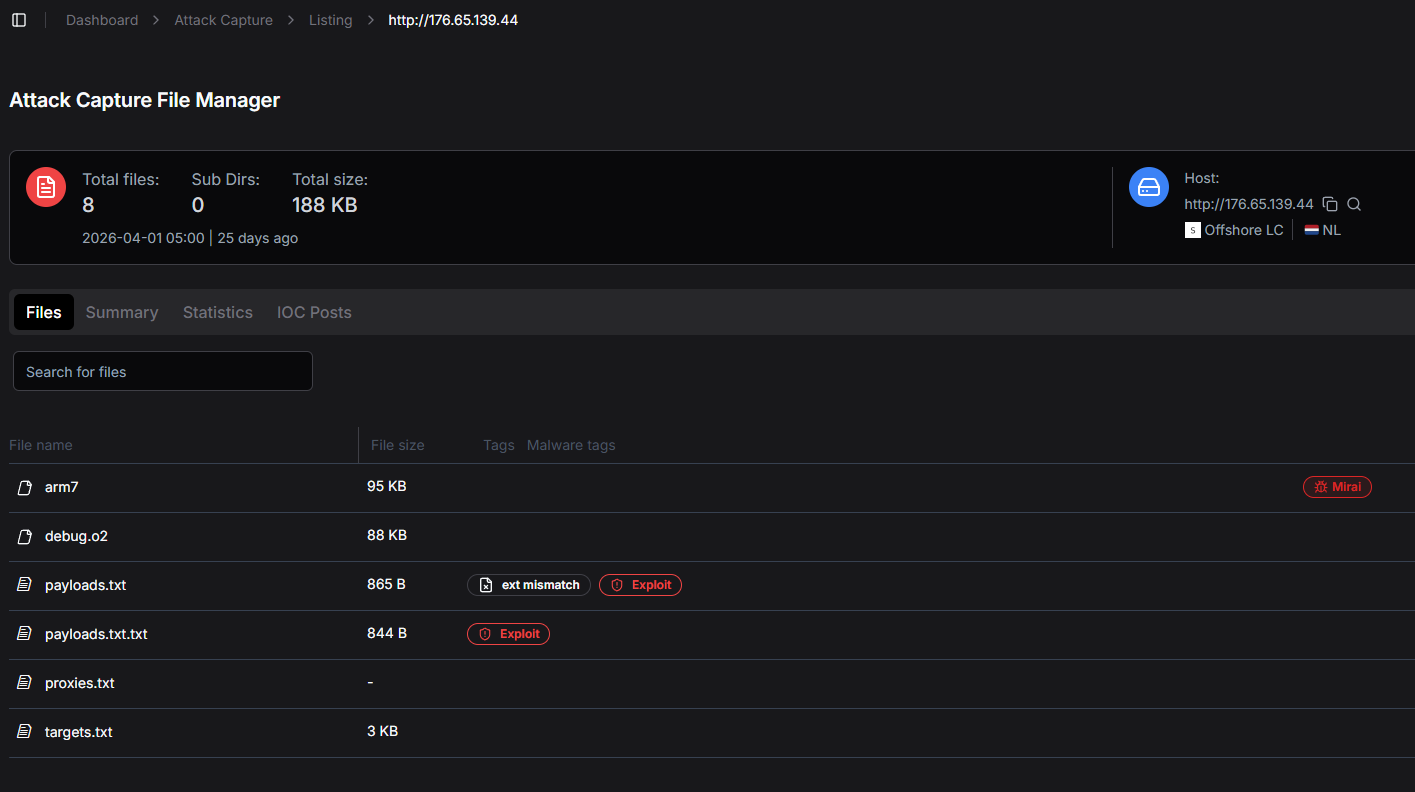Click the red total files document icon
Screen dimensions: 1415x792
(46, 187)
